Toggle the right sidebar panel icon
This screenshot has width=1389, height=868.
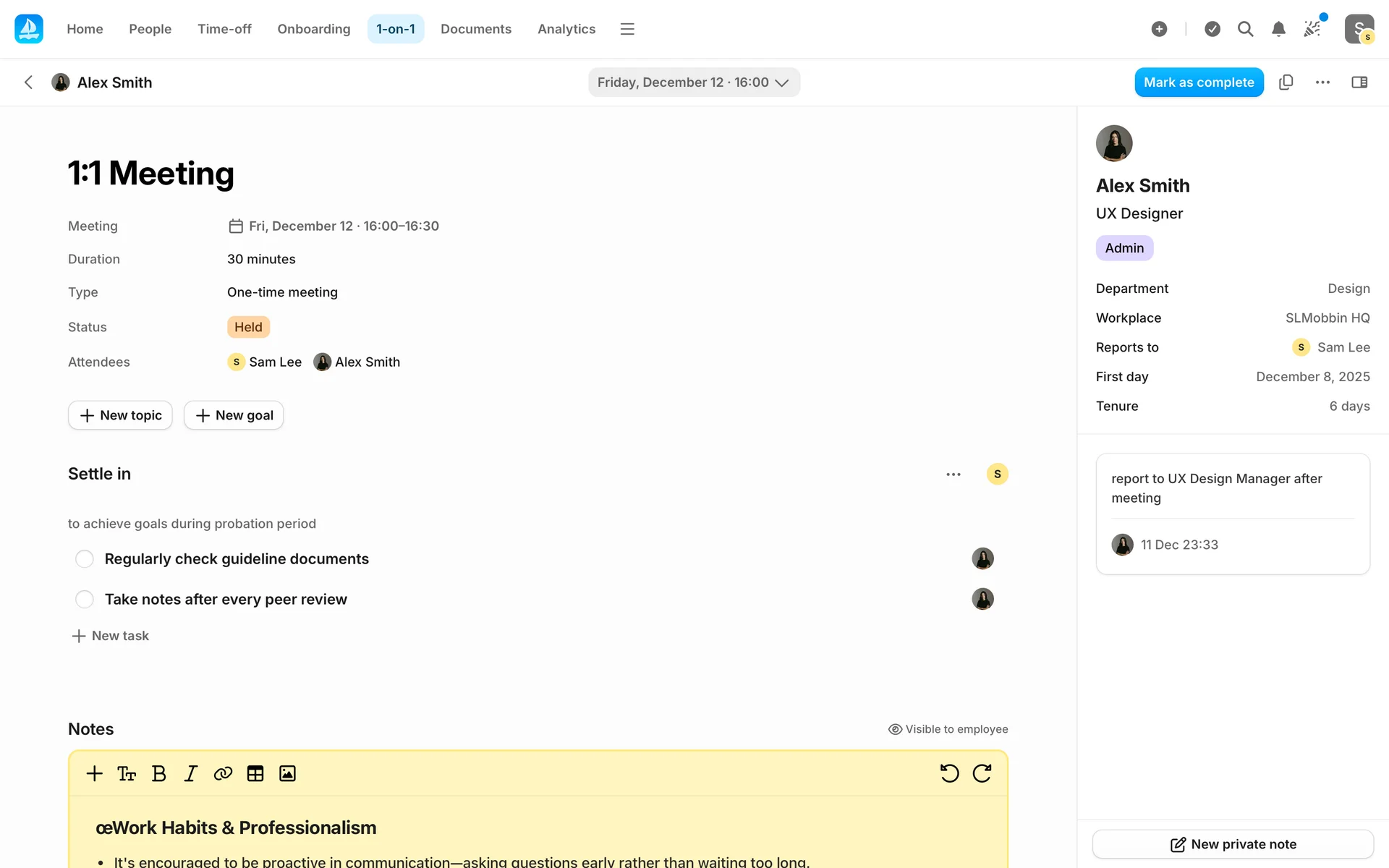pos(1359,82)
